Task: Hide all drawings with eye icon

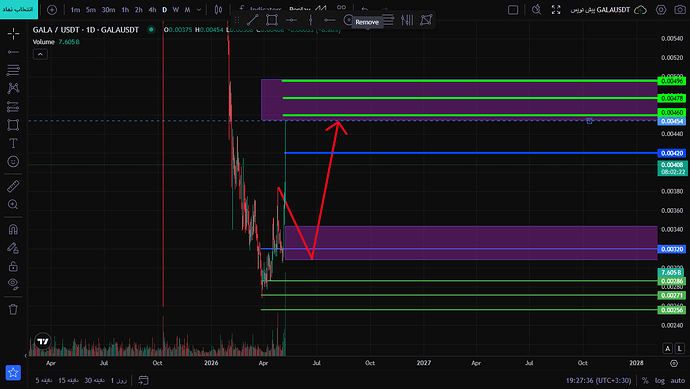Action: coord(13,284)
